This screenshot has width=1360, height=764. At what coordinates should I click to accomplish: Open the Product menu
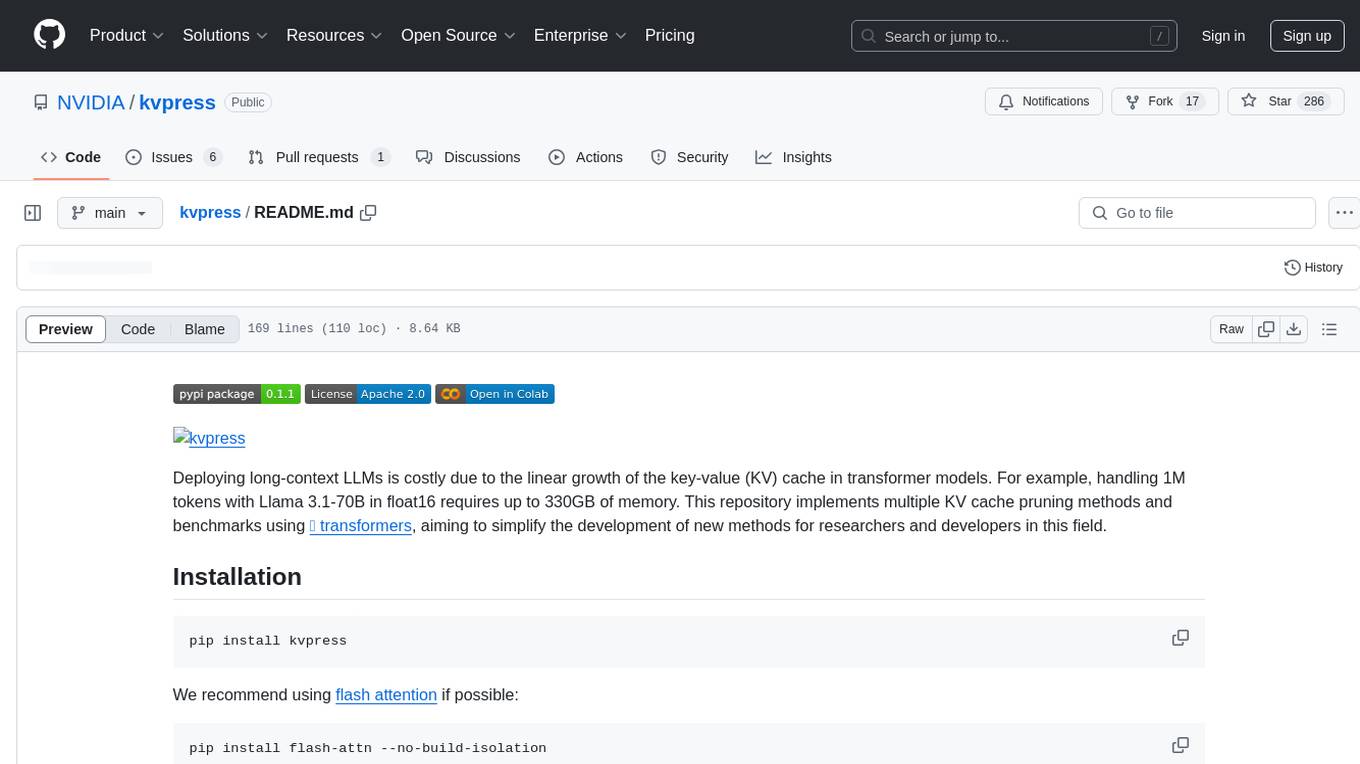pos(127,35)
